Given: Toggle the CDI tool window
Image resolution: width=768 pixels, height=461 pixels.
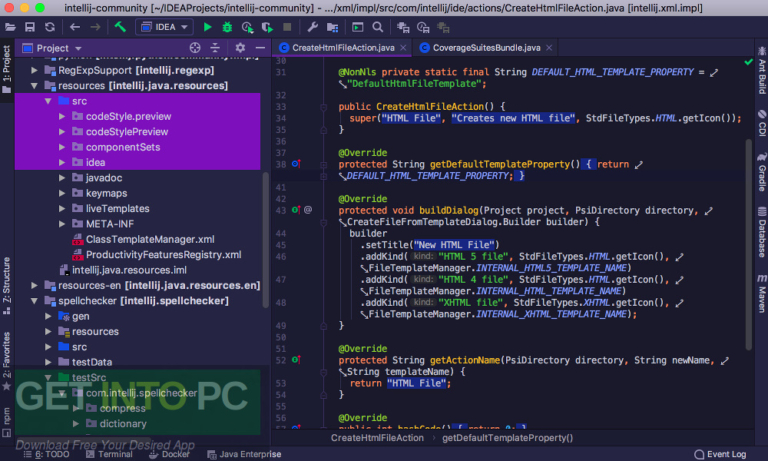Looking at the screenshot, I should [x=762, y=122].
